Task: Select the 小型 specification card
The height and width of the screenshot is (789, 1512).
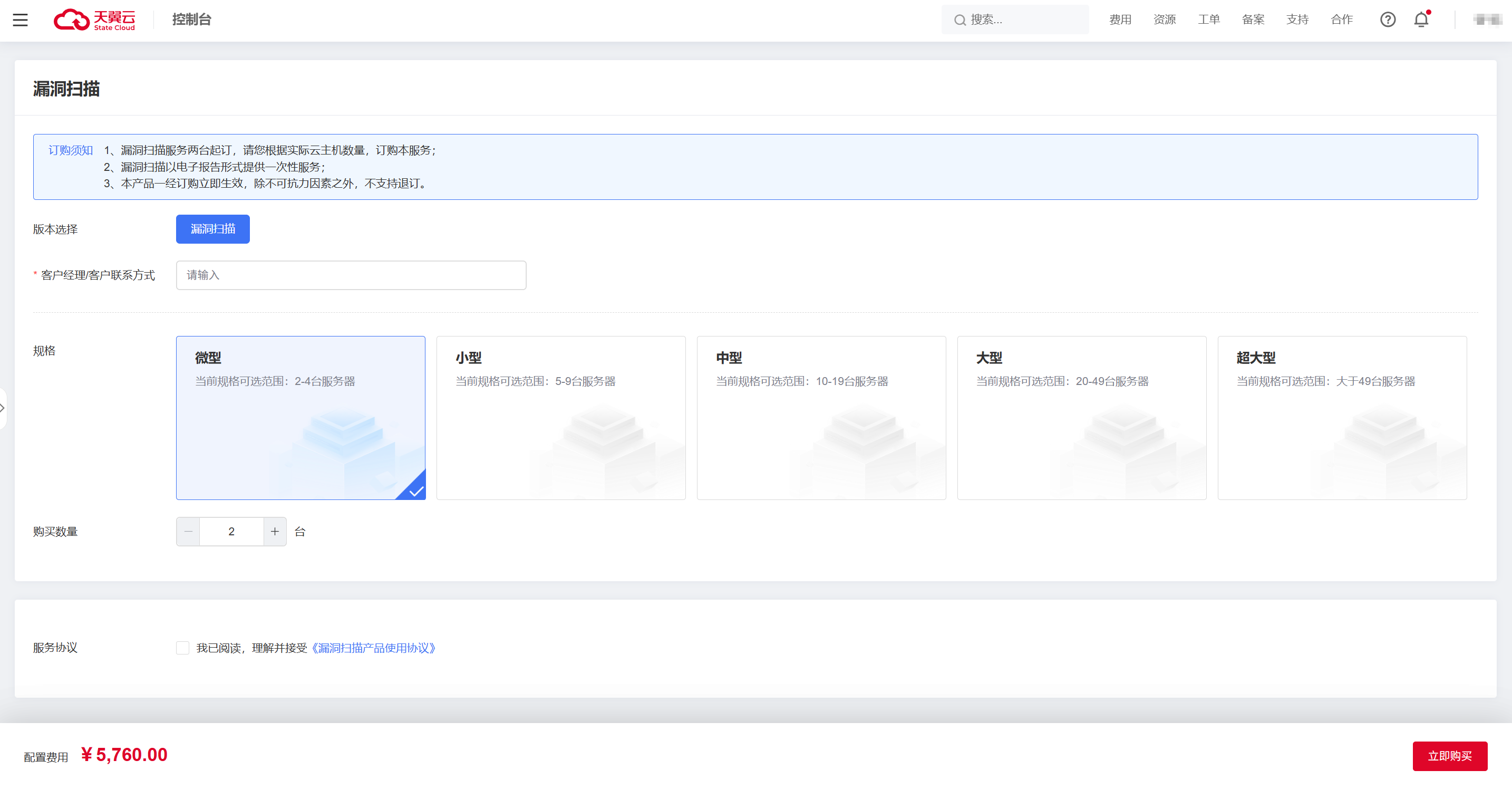Action: tap(560, 417)
